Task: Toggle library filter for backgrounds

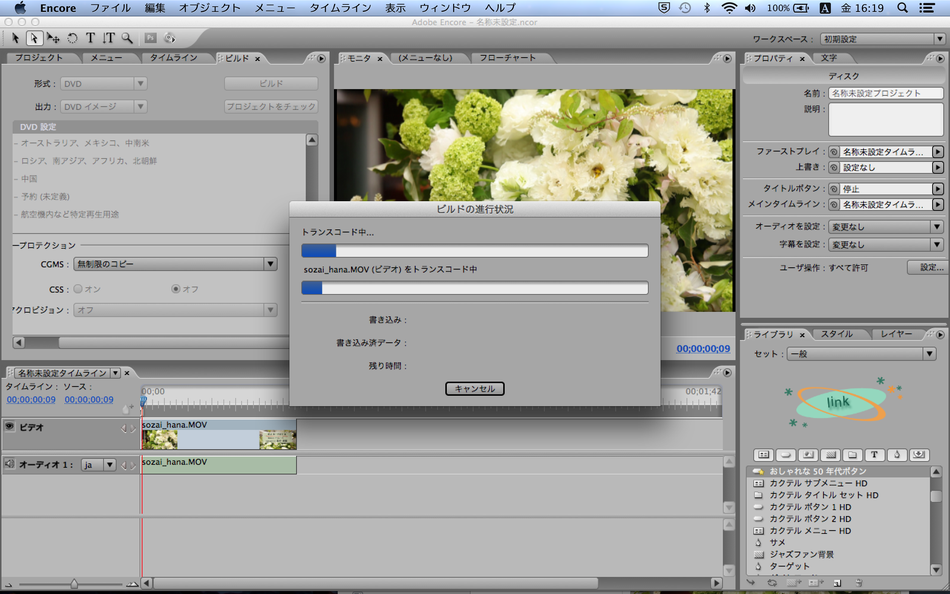Action: (x=831, y=455)
